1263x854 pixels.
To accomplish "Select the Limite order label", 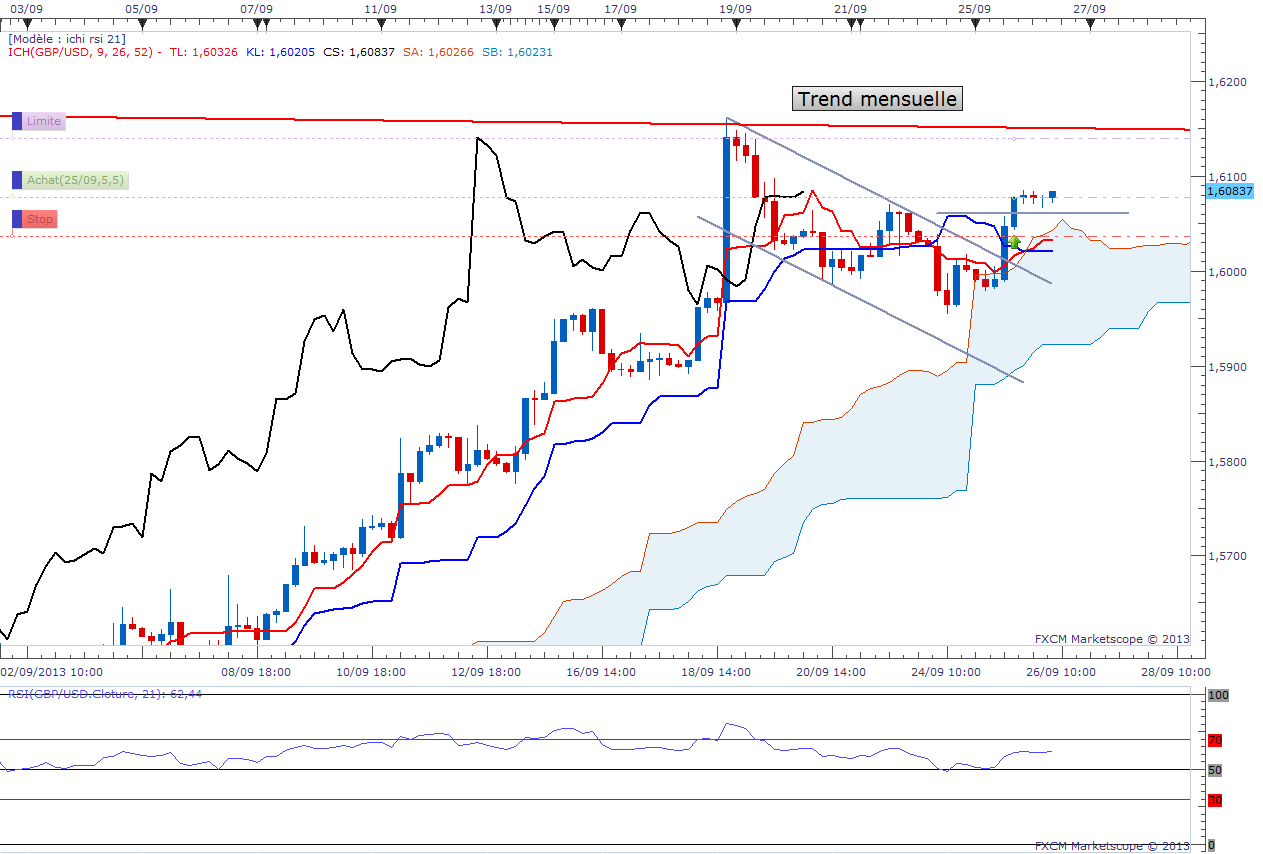I will [x=44, y=121].
